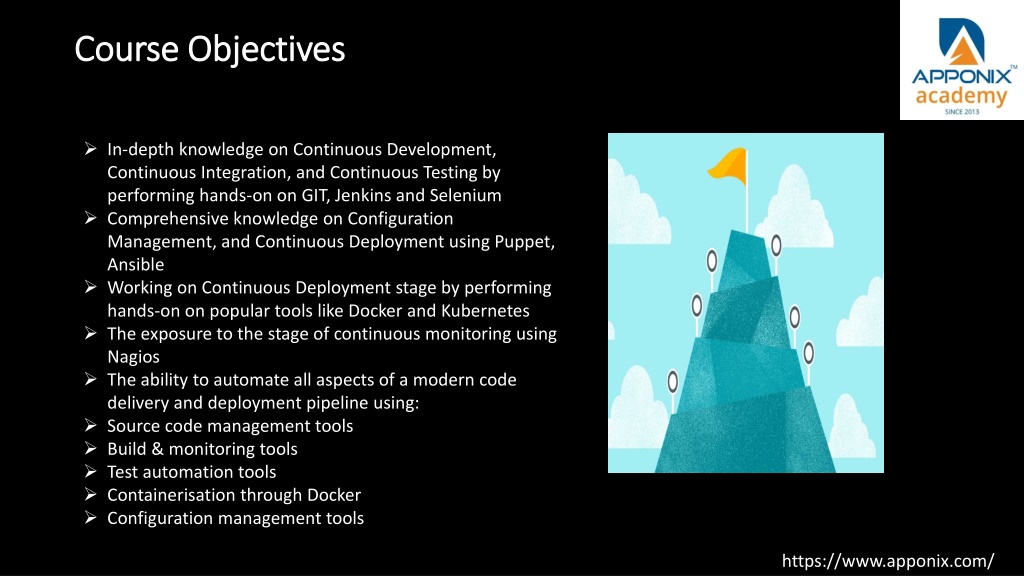Click the 'Containerisation through Docker' bullet

[234, 495]
